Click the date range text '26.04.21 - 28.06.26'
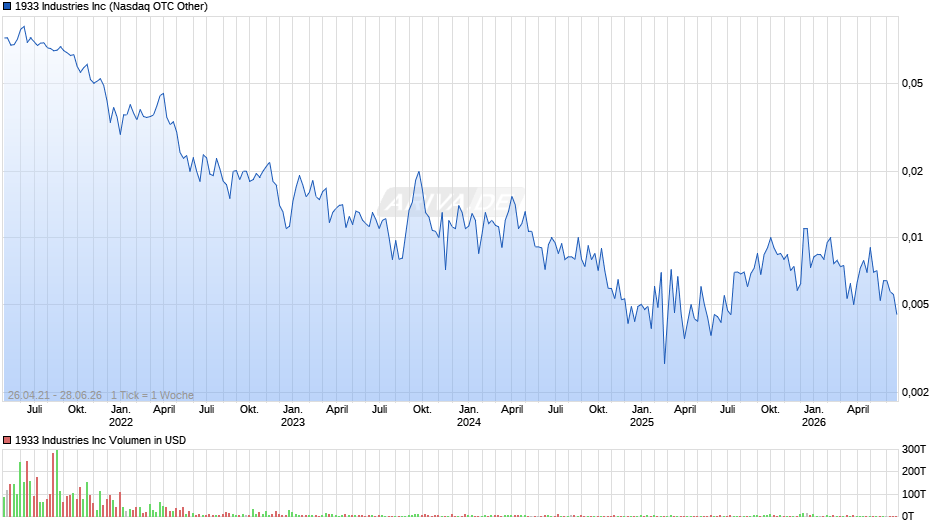Viewport: 940px width, 526px height. (x=55, y=395)
